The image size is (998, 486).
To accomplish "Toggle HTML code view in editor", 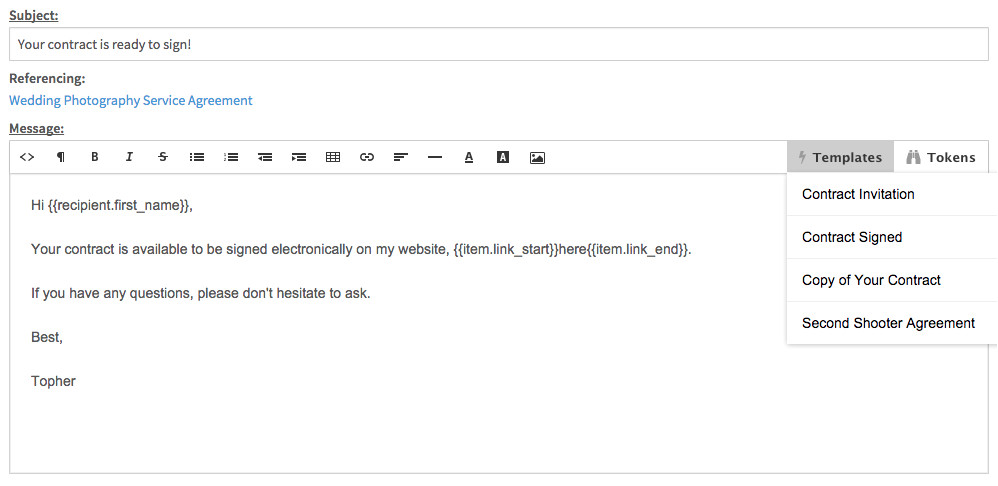I will [x=27, y=157].
